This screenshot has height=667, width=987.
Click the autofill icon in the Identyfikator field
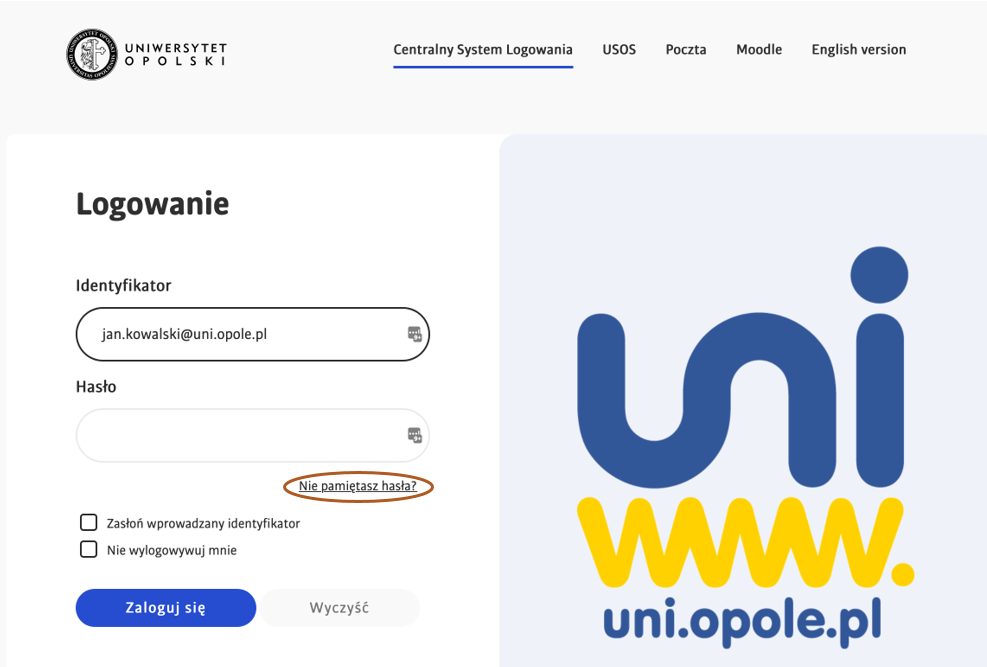pyautogui.click(x=415, y=334)
